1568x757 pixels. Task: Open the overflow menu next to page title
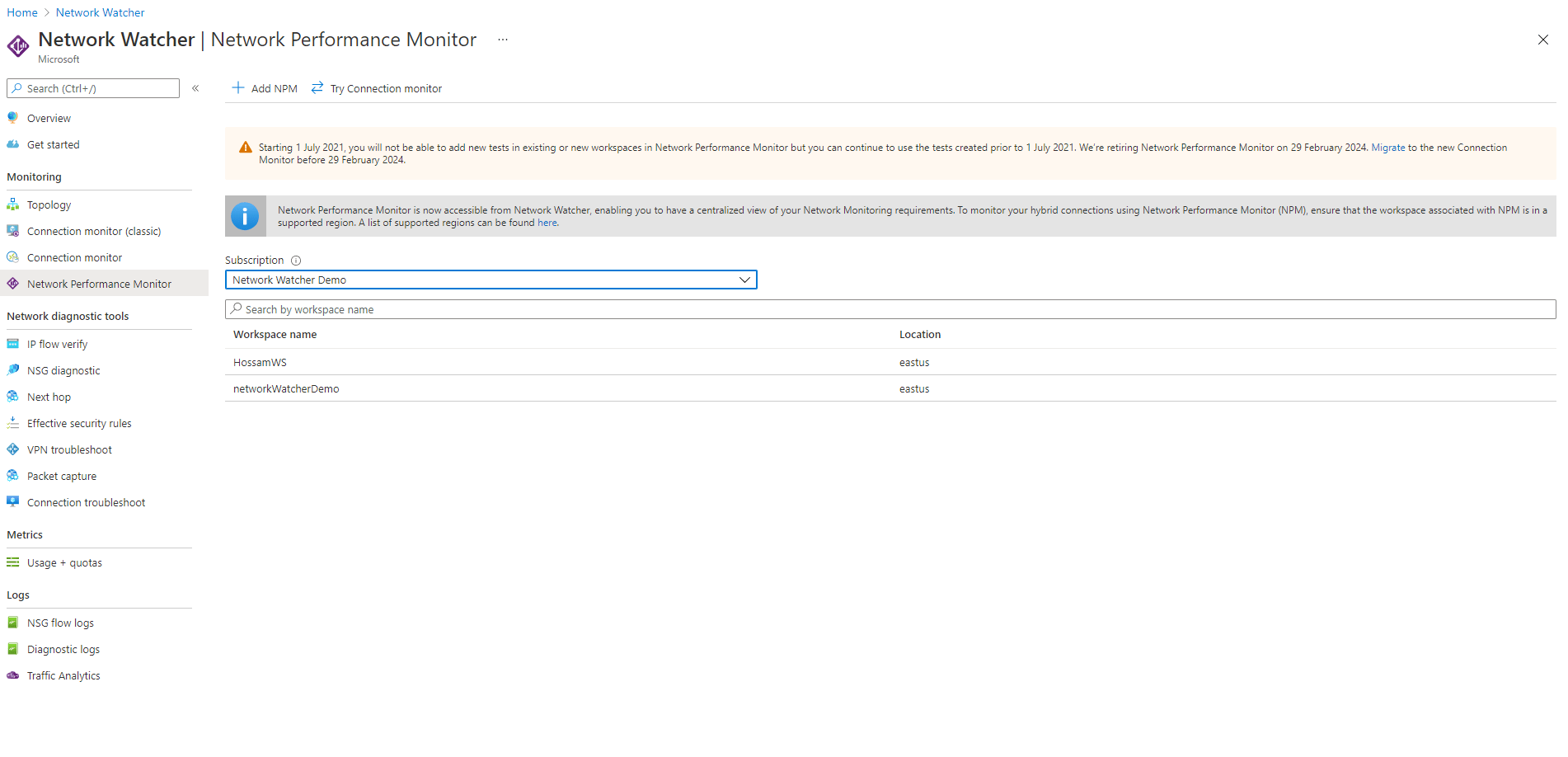coord(502,40)
